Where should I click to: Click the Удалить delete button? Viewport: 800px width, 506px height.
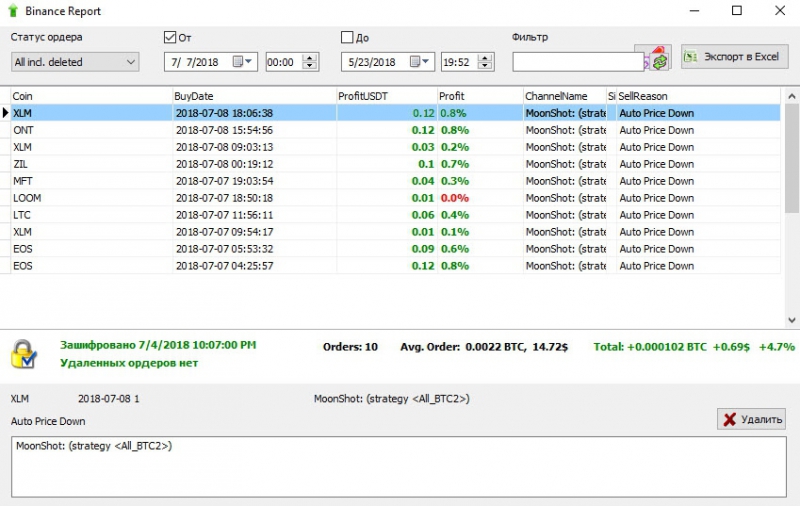click(751, 419)
